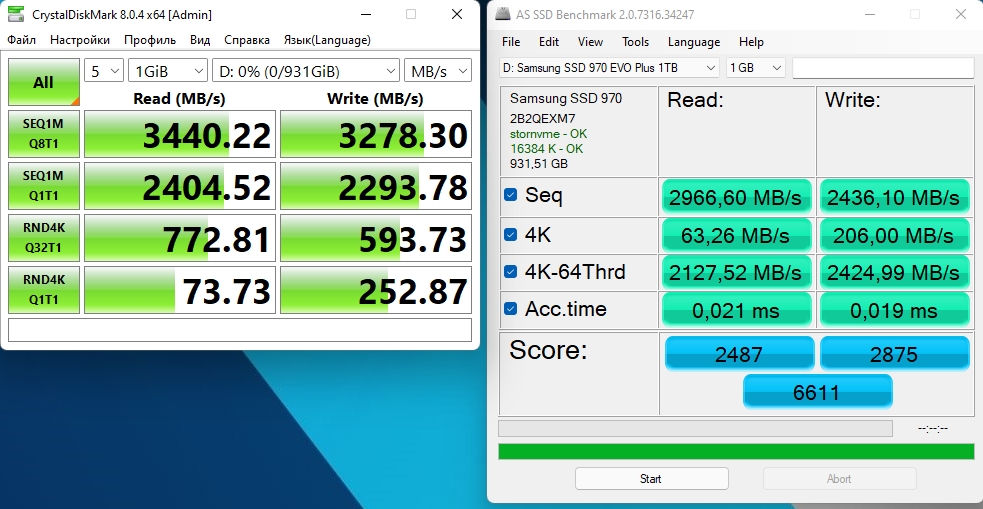
Task: Click the Seq write result 2436,10 MB/s
Action: point(894,197)
